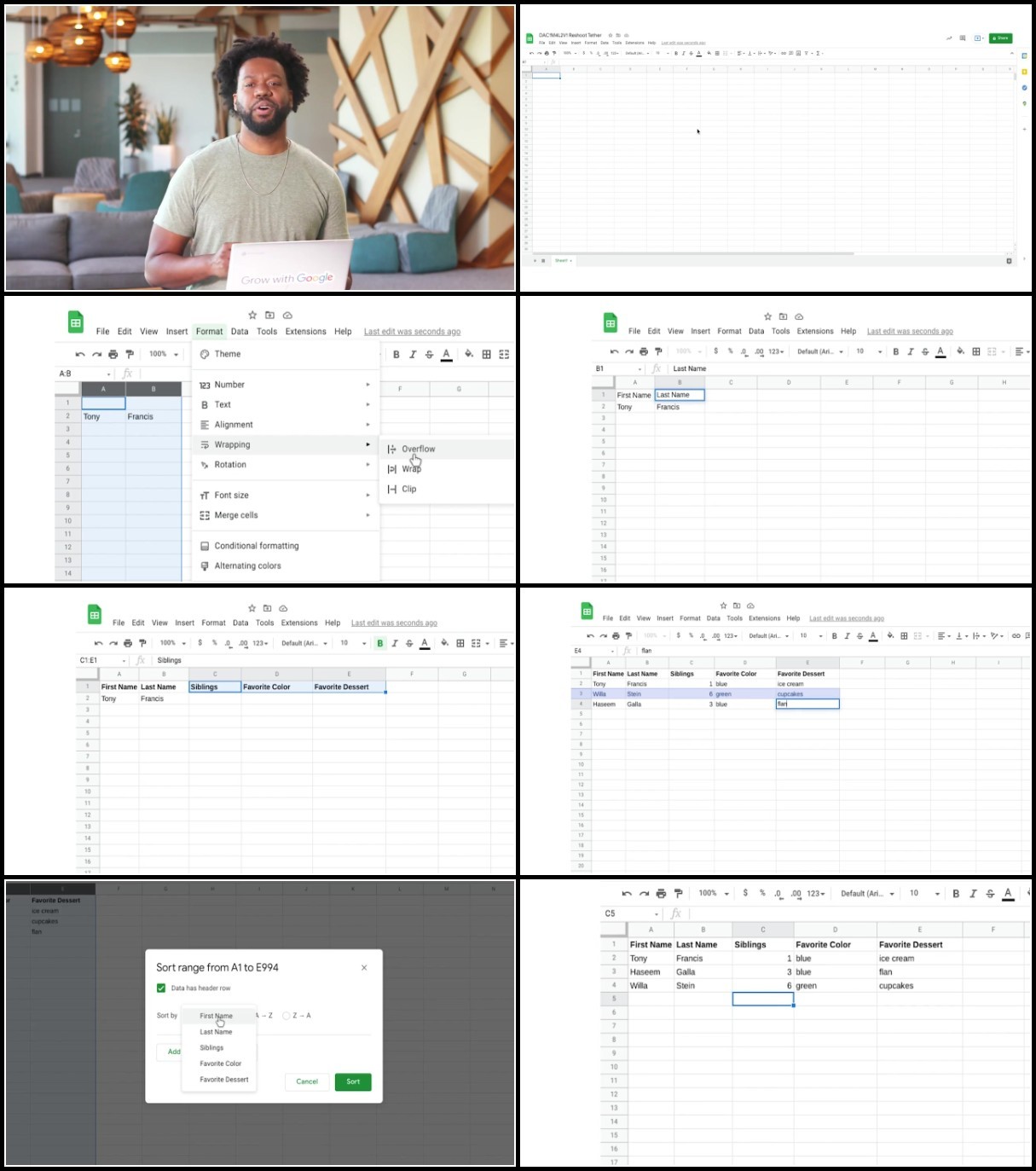Image resolution: width=1036 pixels, height=1171 pixels.
Task: Click Cancel in the Sort range dialog
Action: (x=307, y=1081)
